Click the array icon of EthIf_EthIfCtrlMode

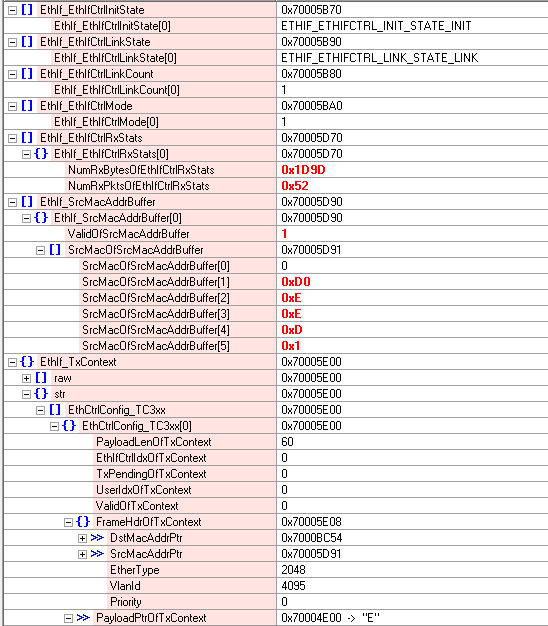[x=27, y=105]
